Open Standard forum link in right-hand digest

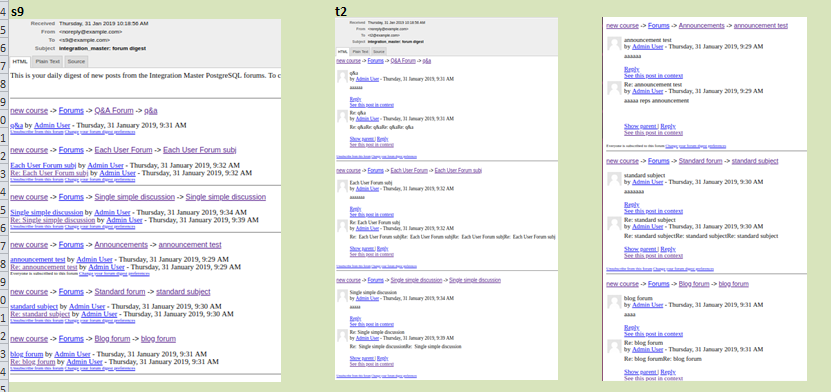click(x=701, y=161)
